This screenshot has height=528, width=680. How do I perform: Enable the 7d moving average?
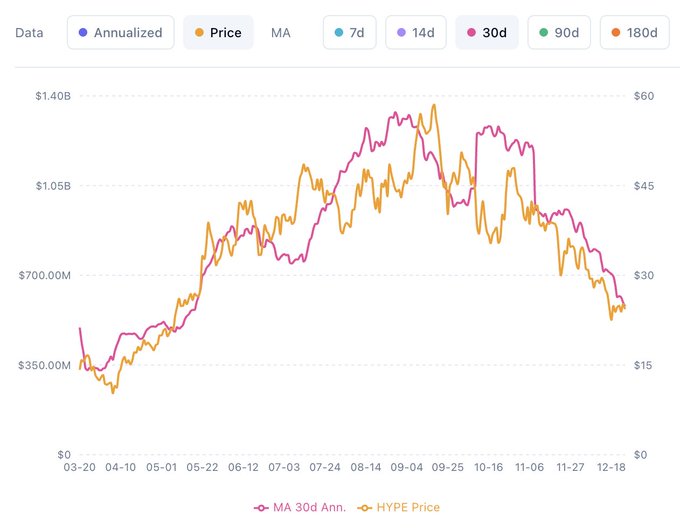click(349, 32)
